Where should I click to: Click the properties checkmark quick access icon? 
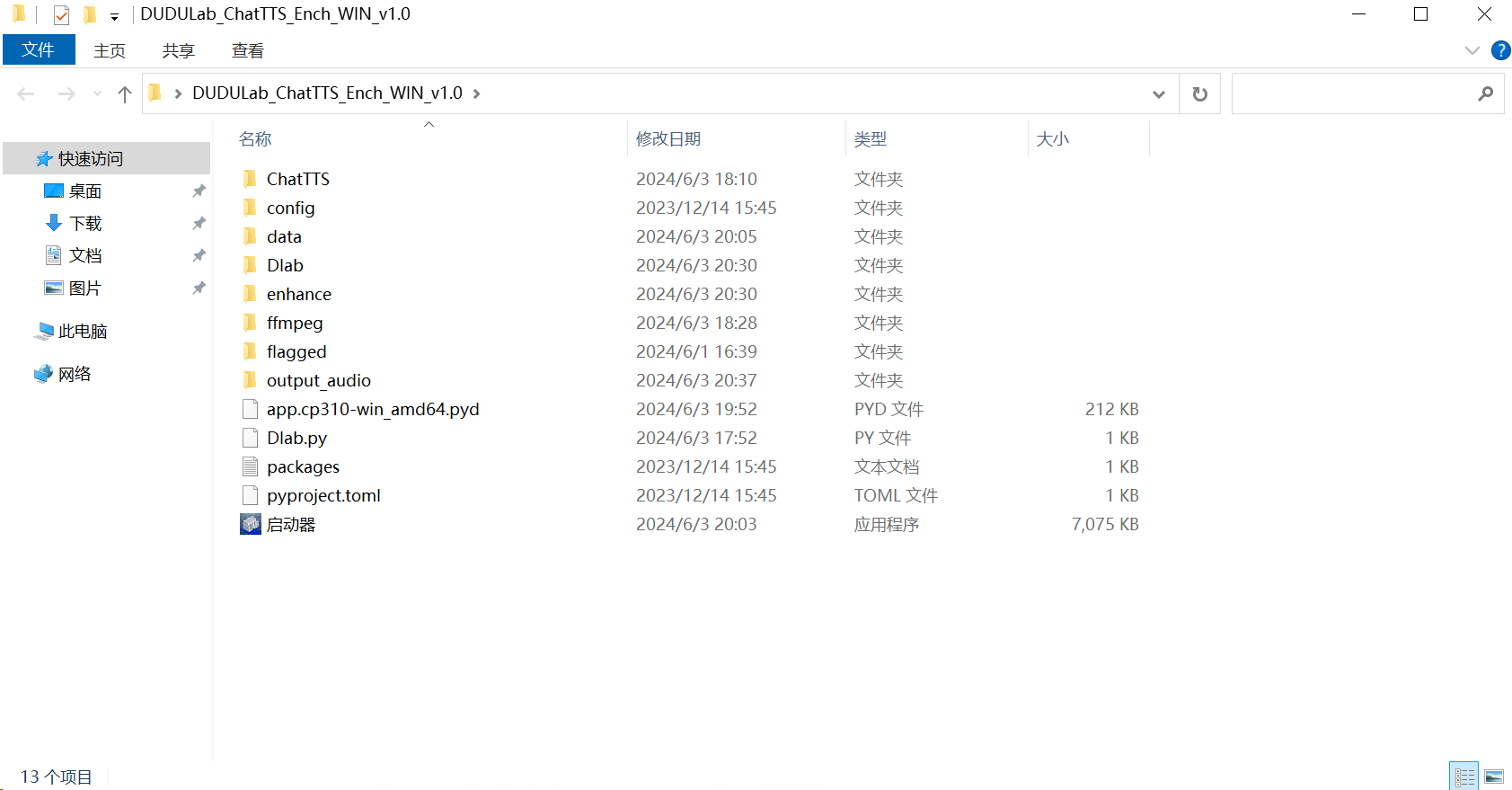pos(61,15)
